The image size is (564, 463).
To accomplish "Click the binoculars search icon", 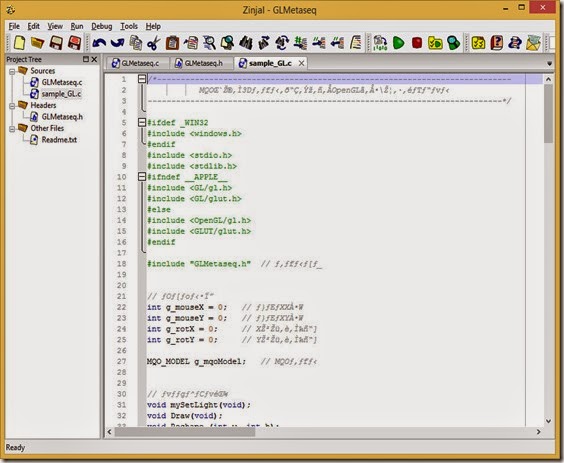I will (246, 43).
